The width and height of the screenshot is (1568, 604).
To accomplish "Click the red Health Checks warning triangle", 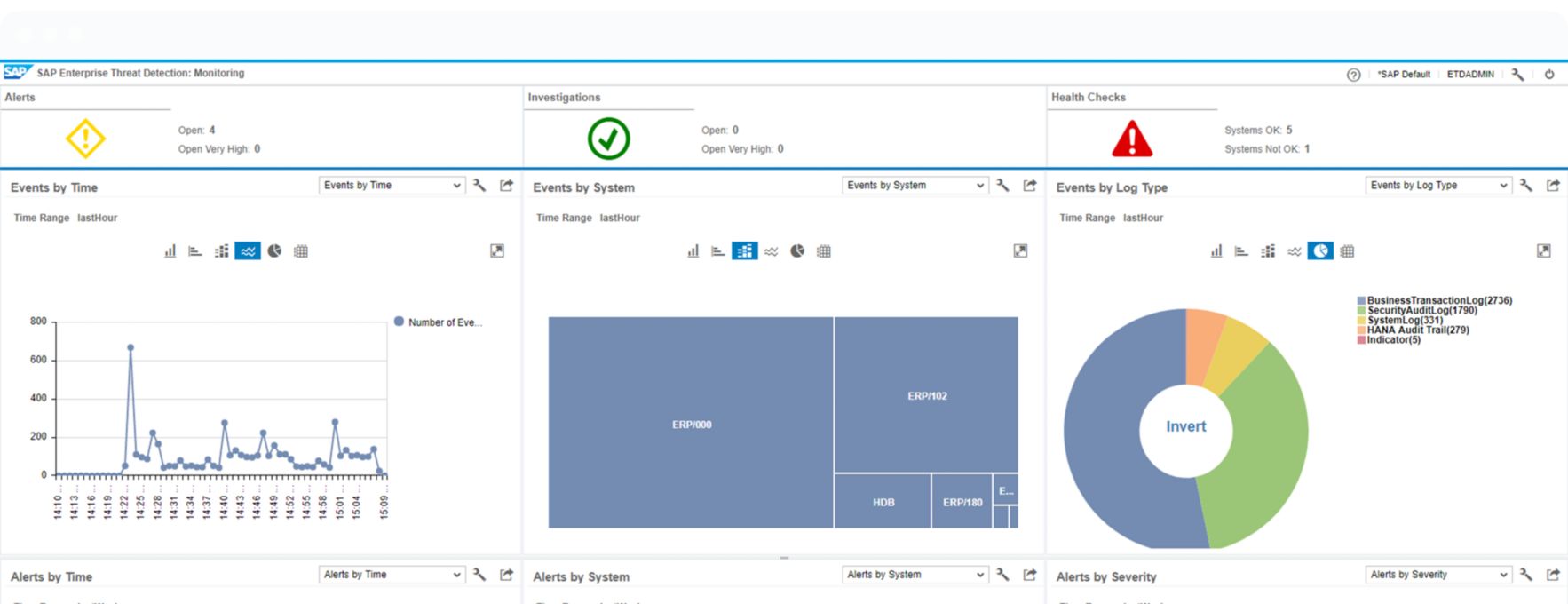I will click(x=1132, y=139).
